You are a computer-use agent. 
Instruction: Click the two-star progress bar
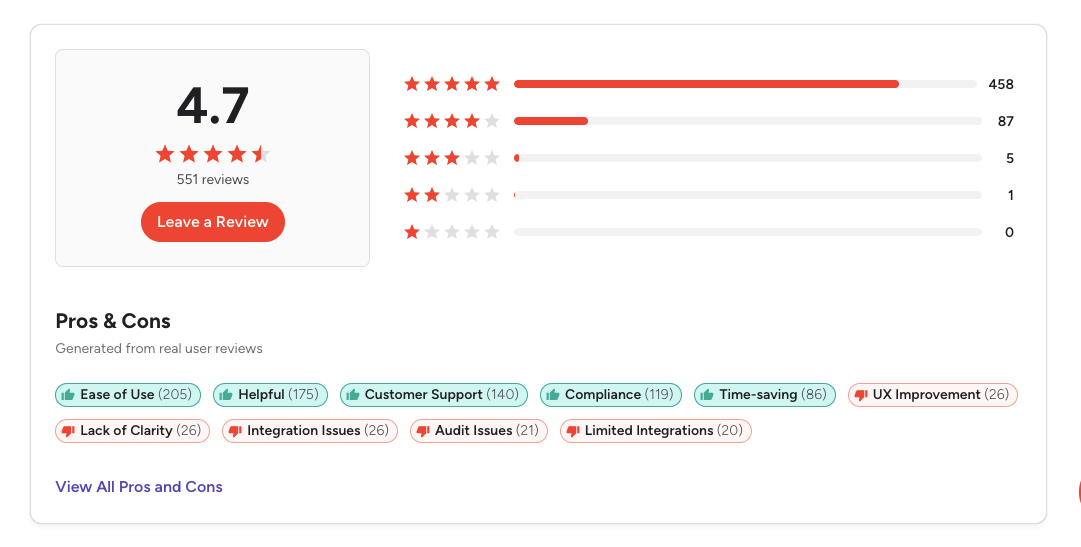[747, 195]
